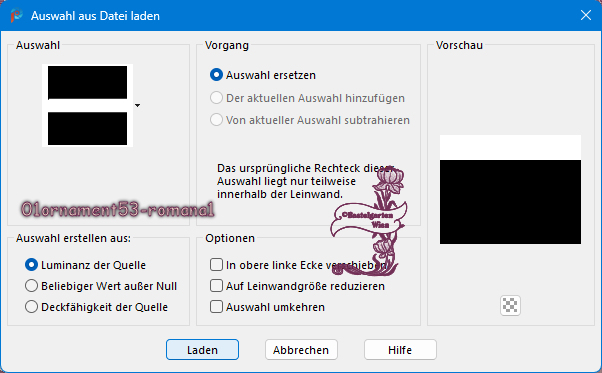Open Hilfe for this dialog
The height and width of the screenshot is (373, 602).
[x=400, y=350]
